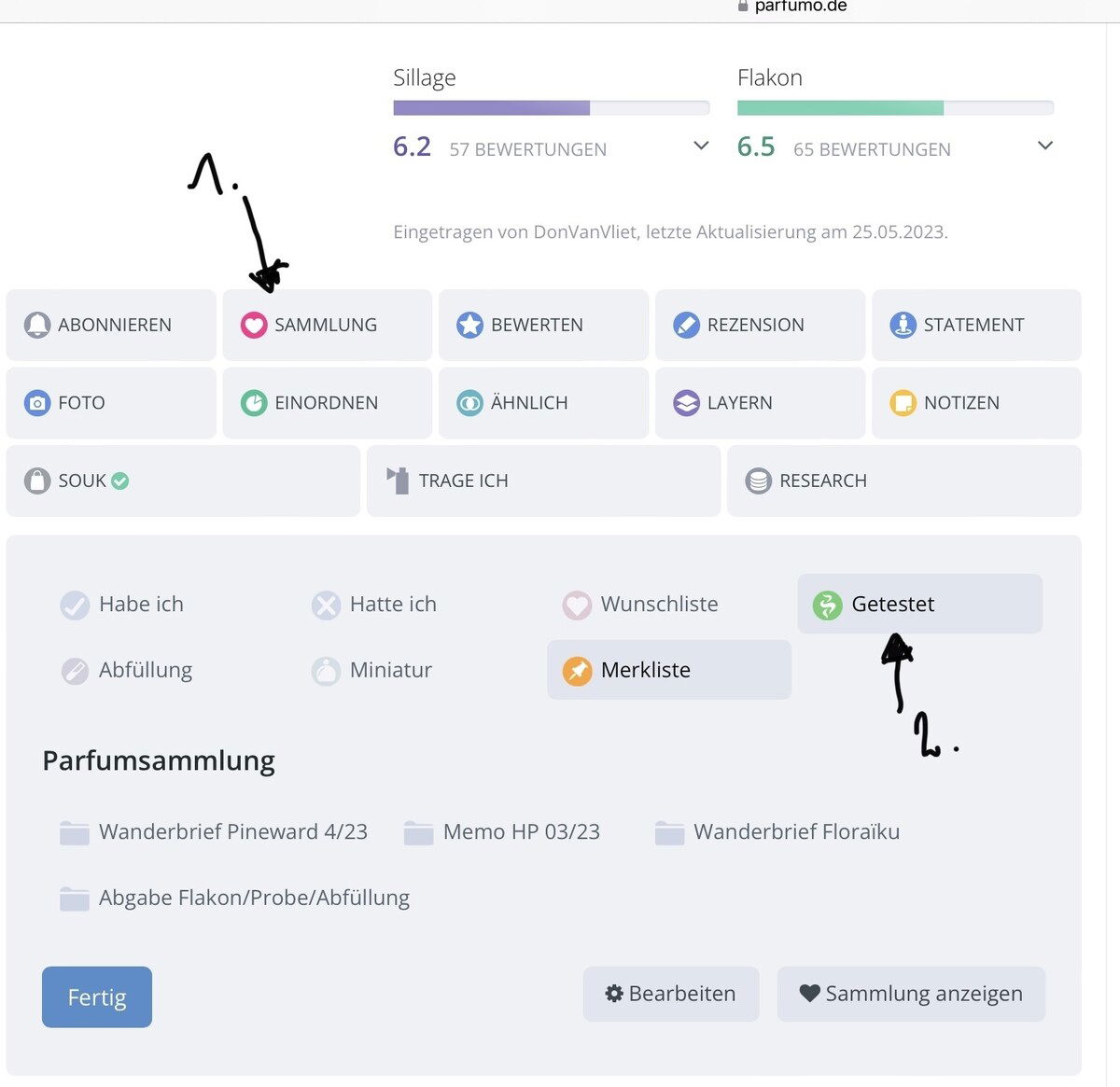Click the blue star Bewerten icon
This screenshot has height=1087, width=1120.
(469, 325)
